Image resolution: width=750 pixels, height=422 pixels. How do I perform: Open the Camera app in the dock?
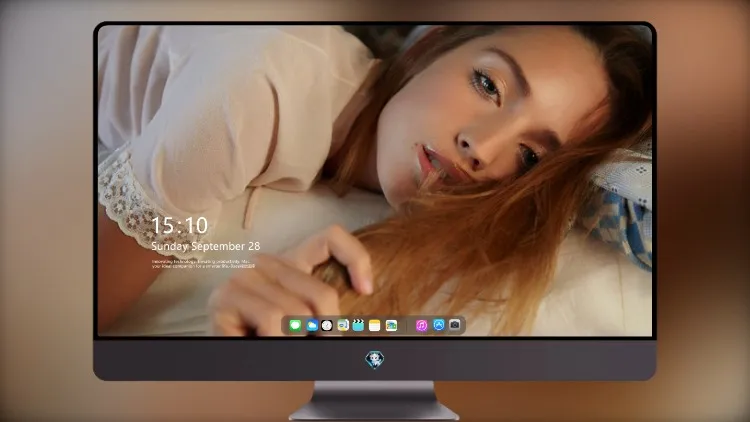(x=454, y=325)
